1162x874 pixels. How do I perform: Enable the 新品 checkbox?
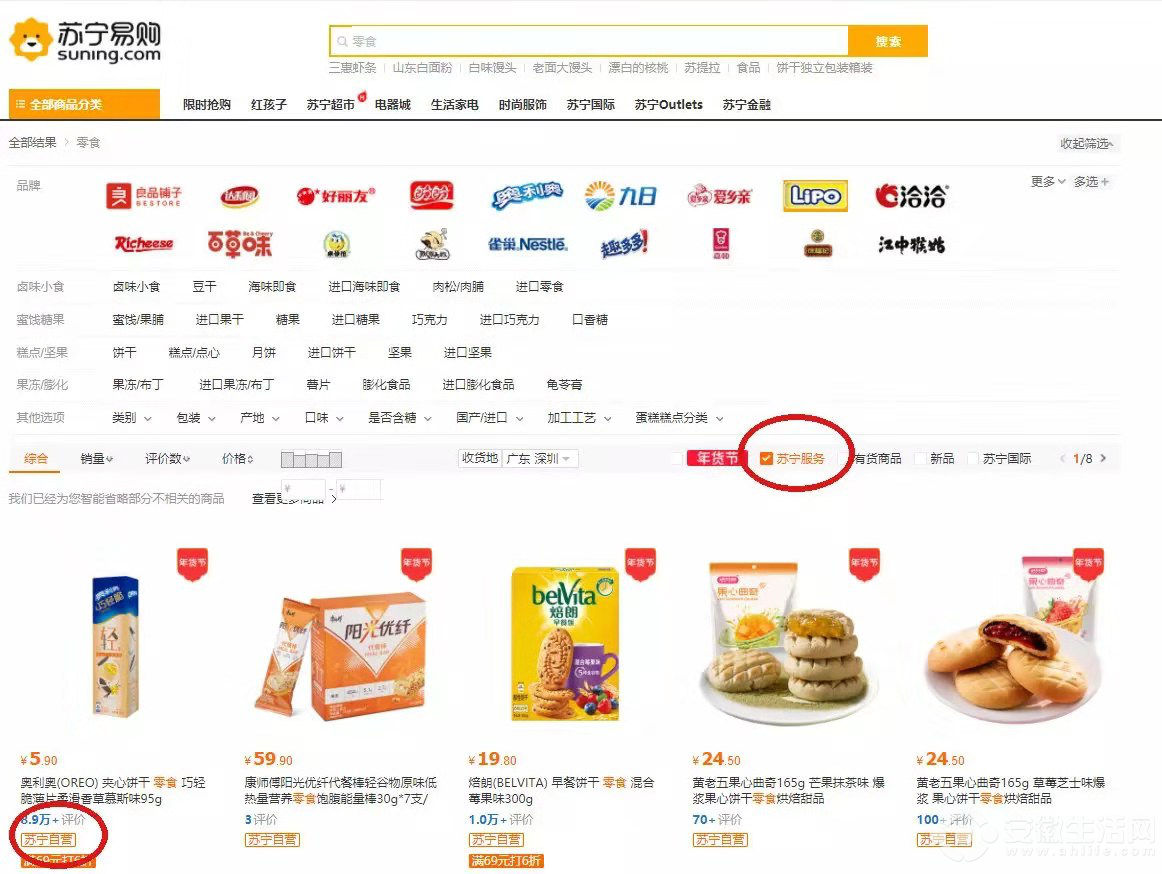[920, 459]
